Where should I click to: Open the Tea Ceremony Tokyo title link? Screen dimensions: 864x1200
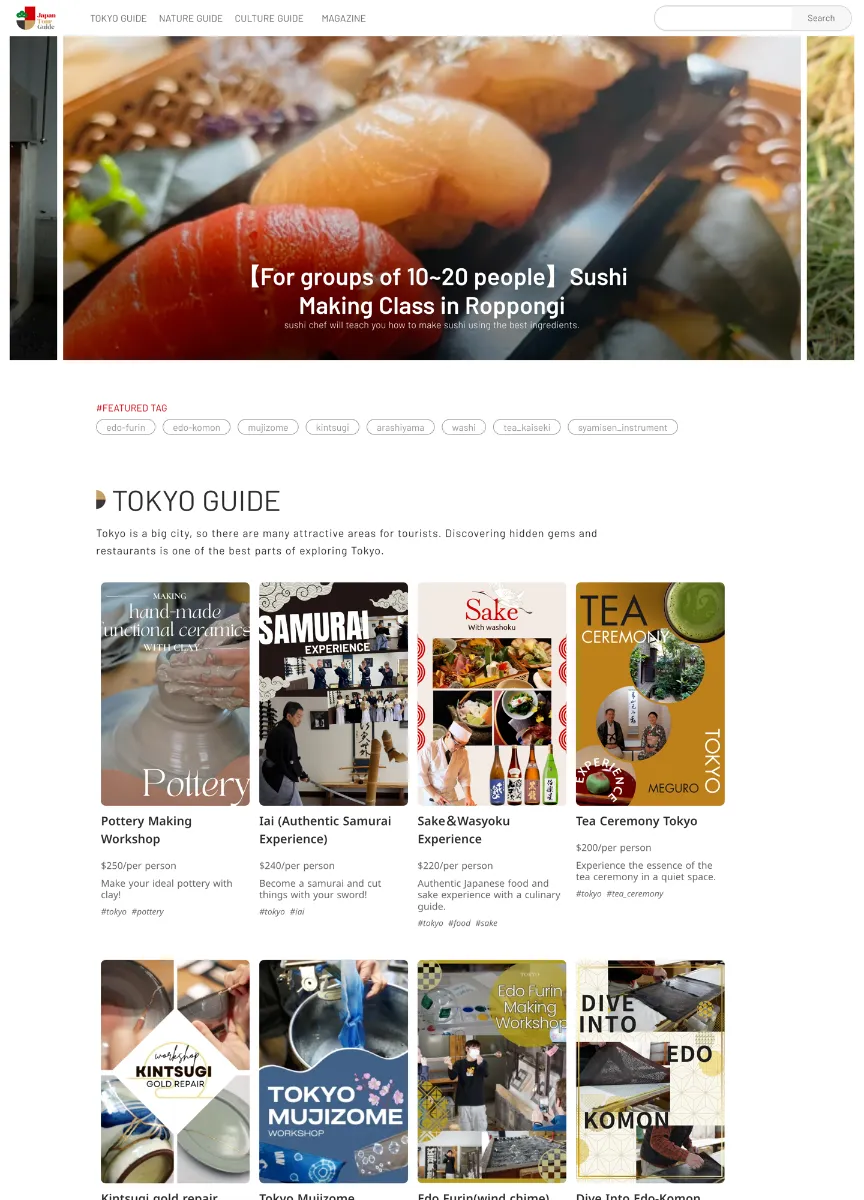[637, 821]
